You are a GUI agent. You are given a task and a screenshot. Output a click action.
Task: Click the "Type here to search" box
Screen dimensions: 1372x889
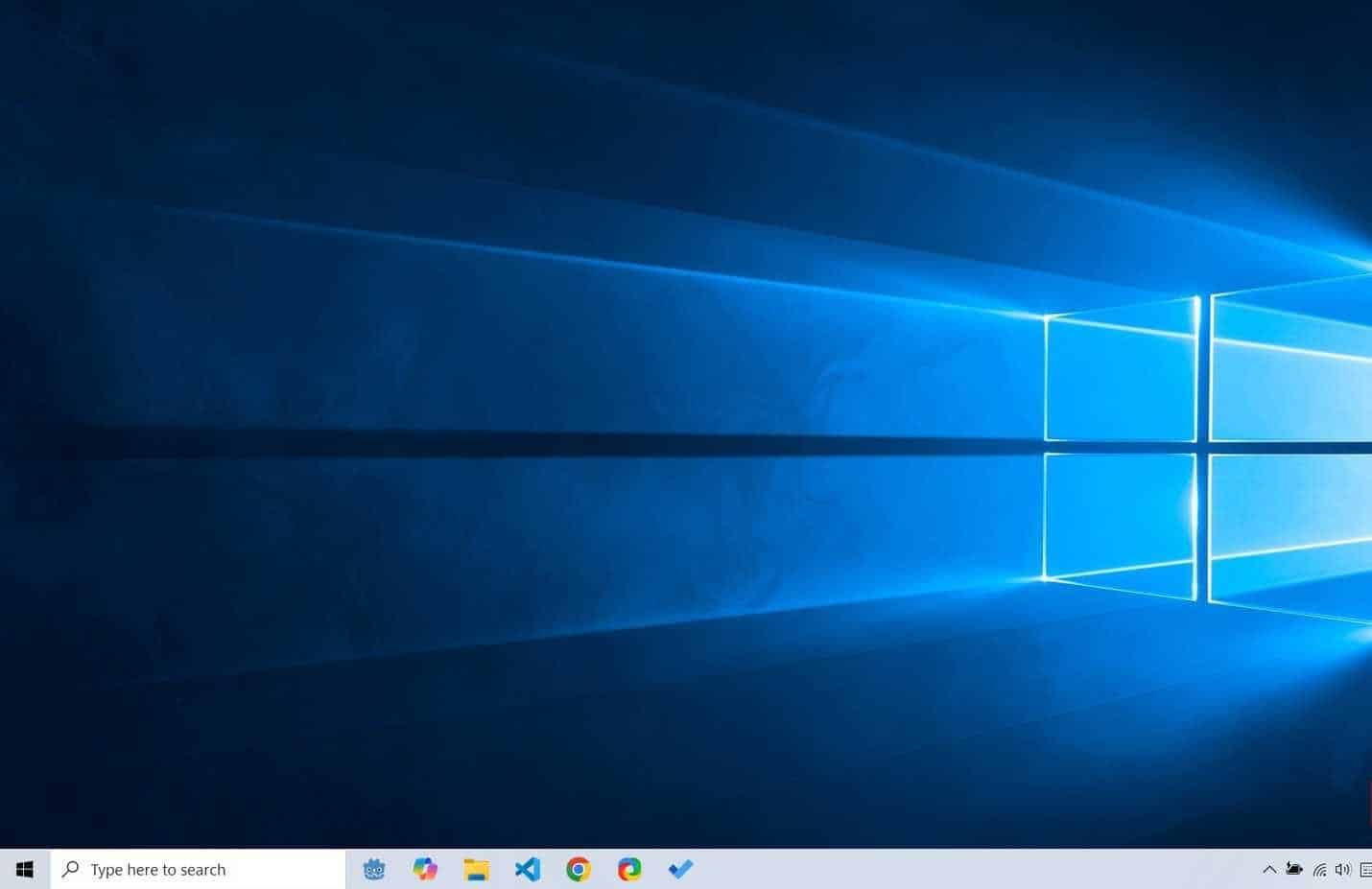point(198,870)
